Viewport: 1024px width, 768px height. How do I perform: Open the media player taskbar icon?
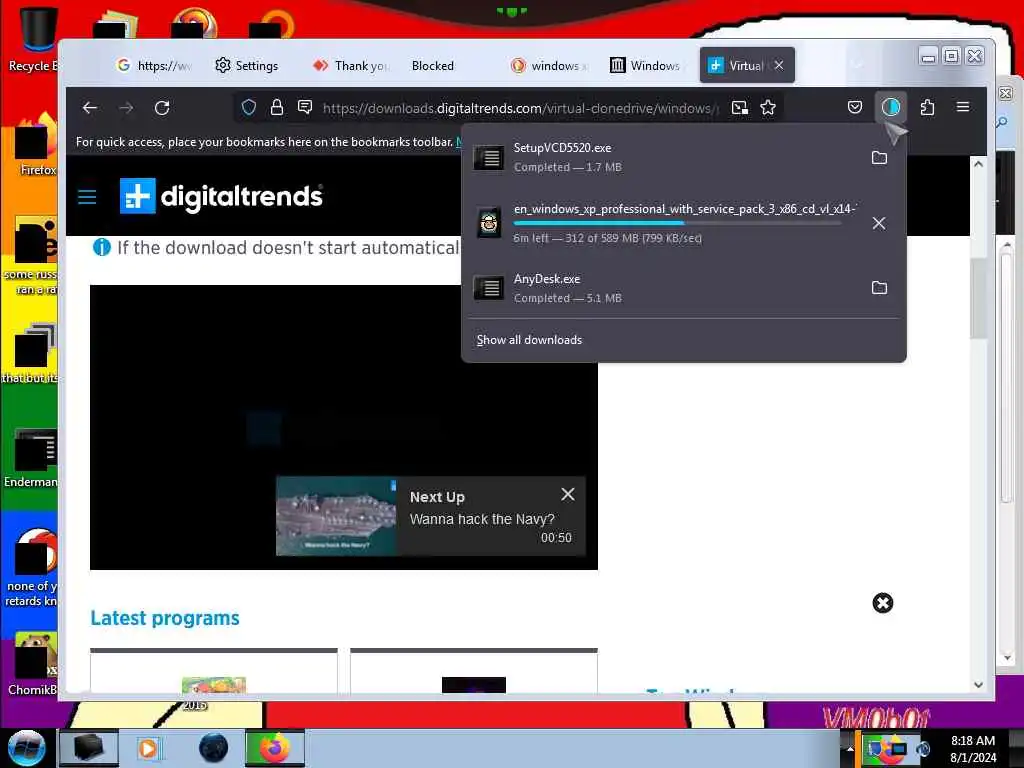(149, 748)
